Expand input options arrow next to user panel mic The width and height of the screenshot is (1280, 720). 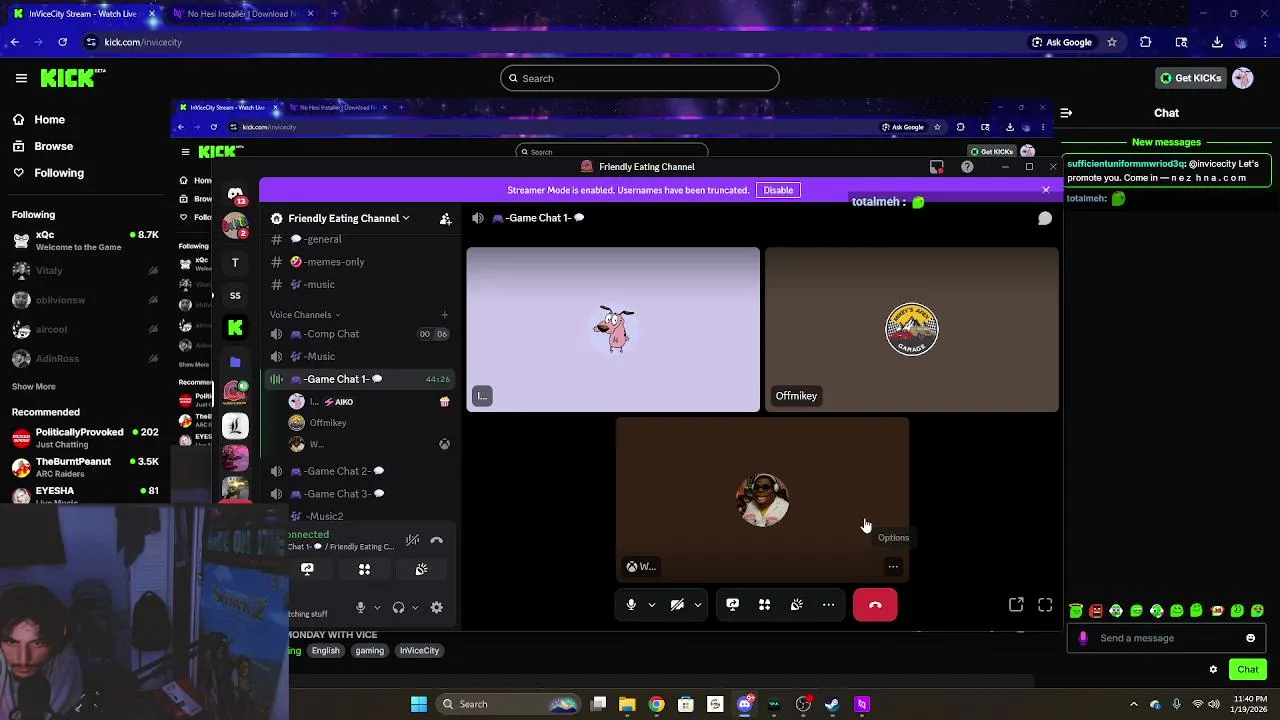[377, 607]
